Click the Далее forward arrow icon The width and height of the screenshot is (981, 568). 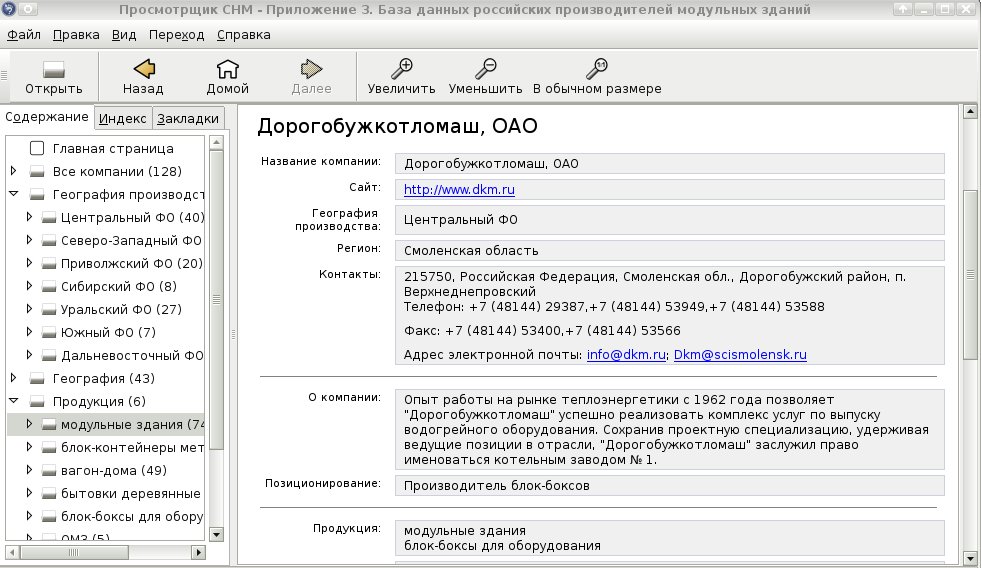click(311, 69)
